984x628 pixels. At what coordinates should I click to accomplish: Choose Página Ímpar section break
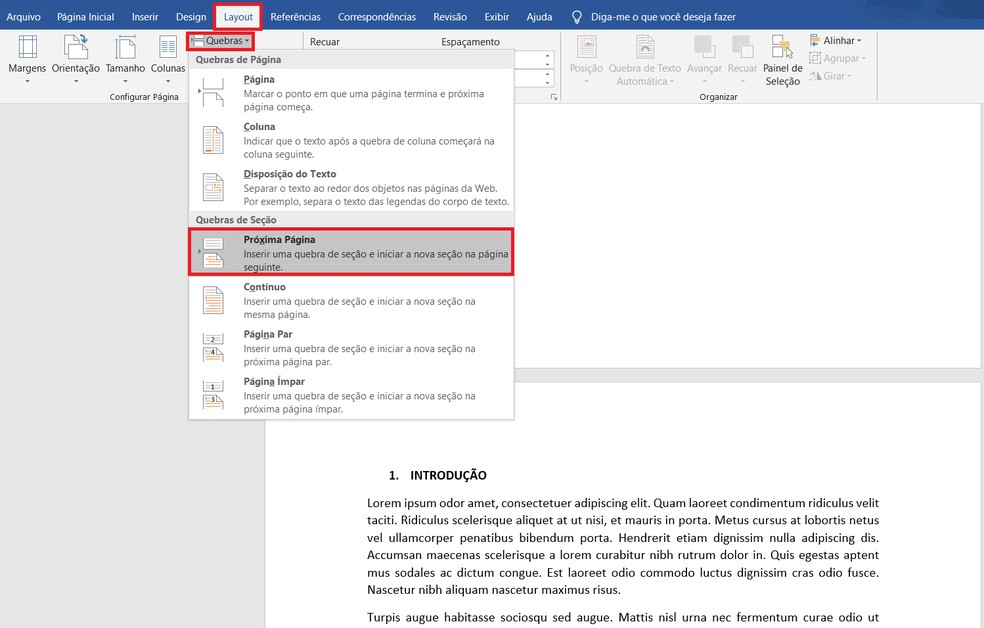[351, 395]
